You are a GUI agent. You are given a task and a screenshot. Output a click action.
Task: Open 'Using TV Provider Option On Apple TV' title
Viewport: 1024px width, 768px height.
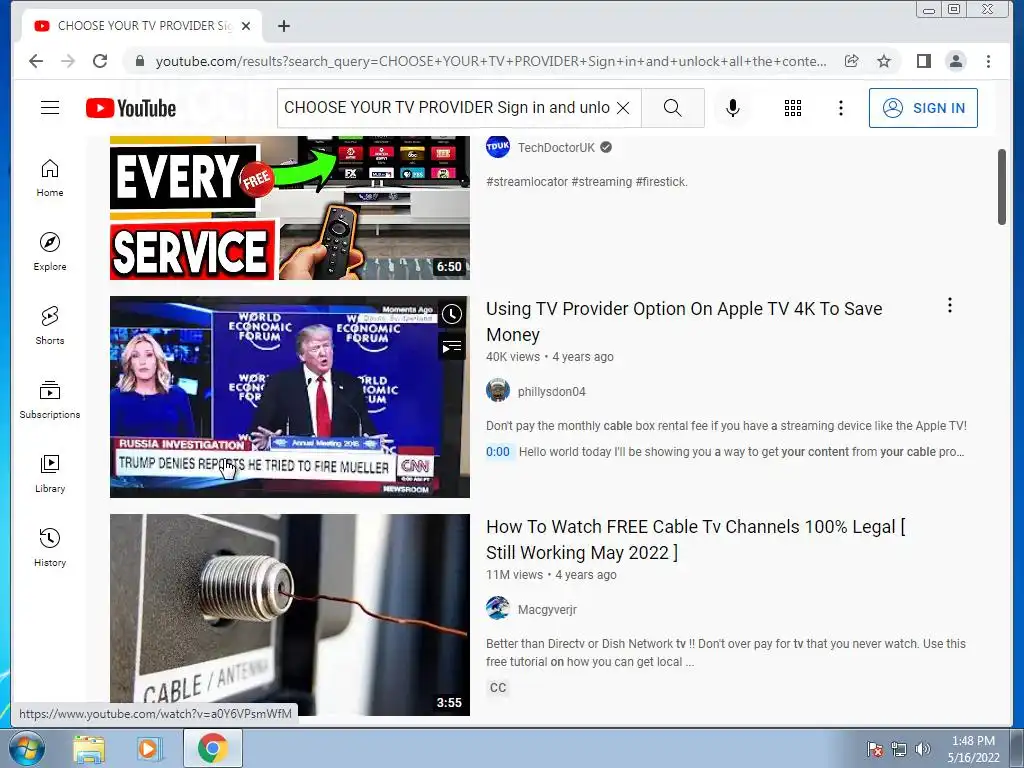pos(684,321)
